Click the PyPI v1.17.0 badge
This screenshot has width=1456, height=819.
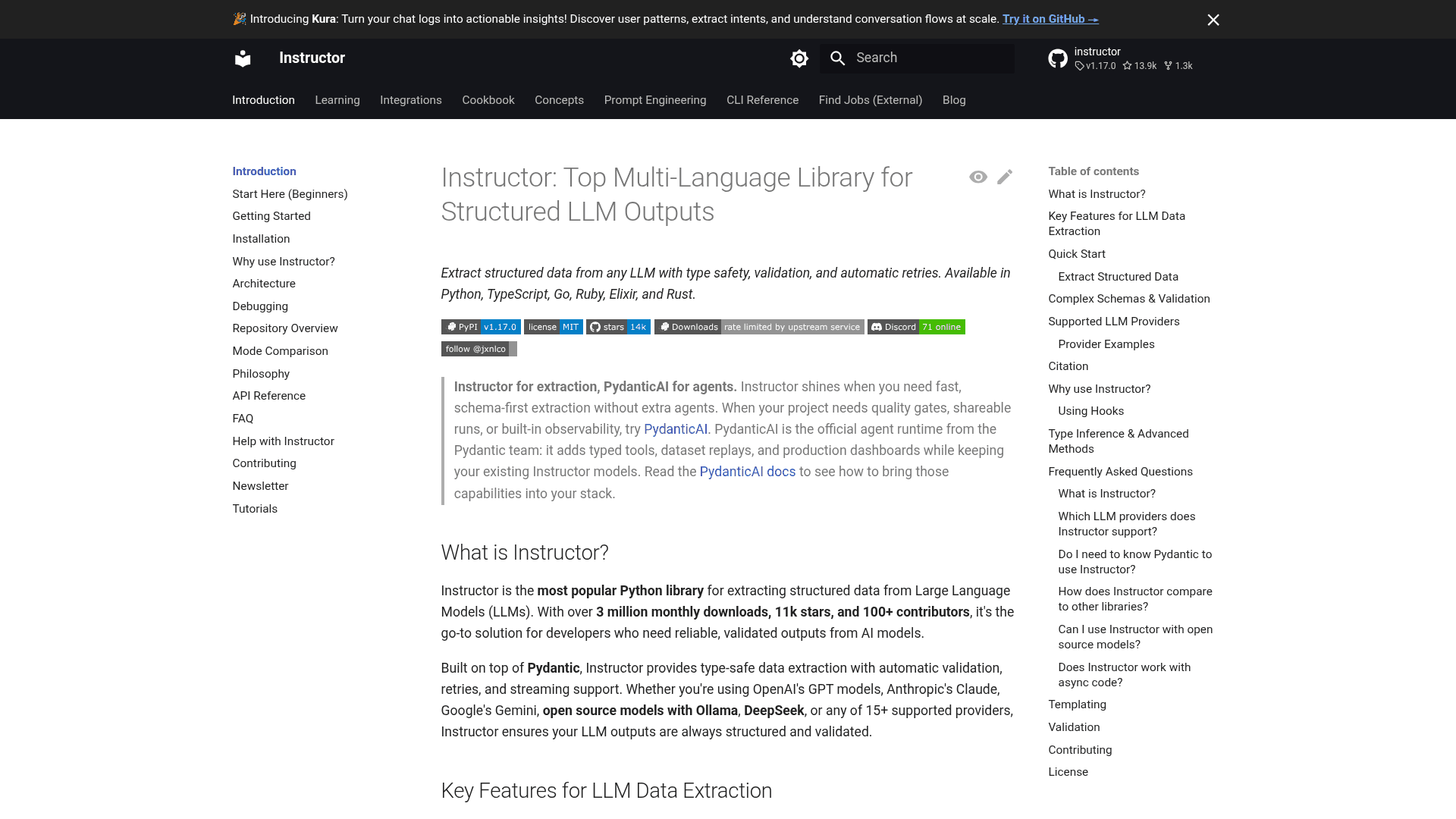point(481,327)
